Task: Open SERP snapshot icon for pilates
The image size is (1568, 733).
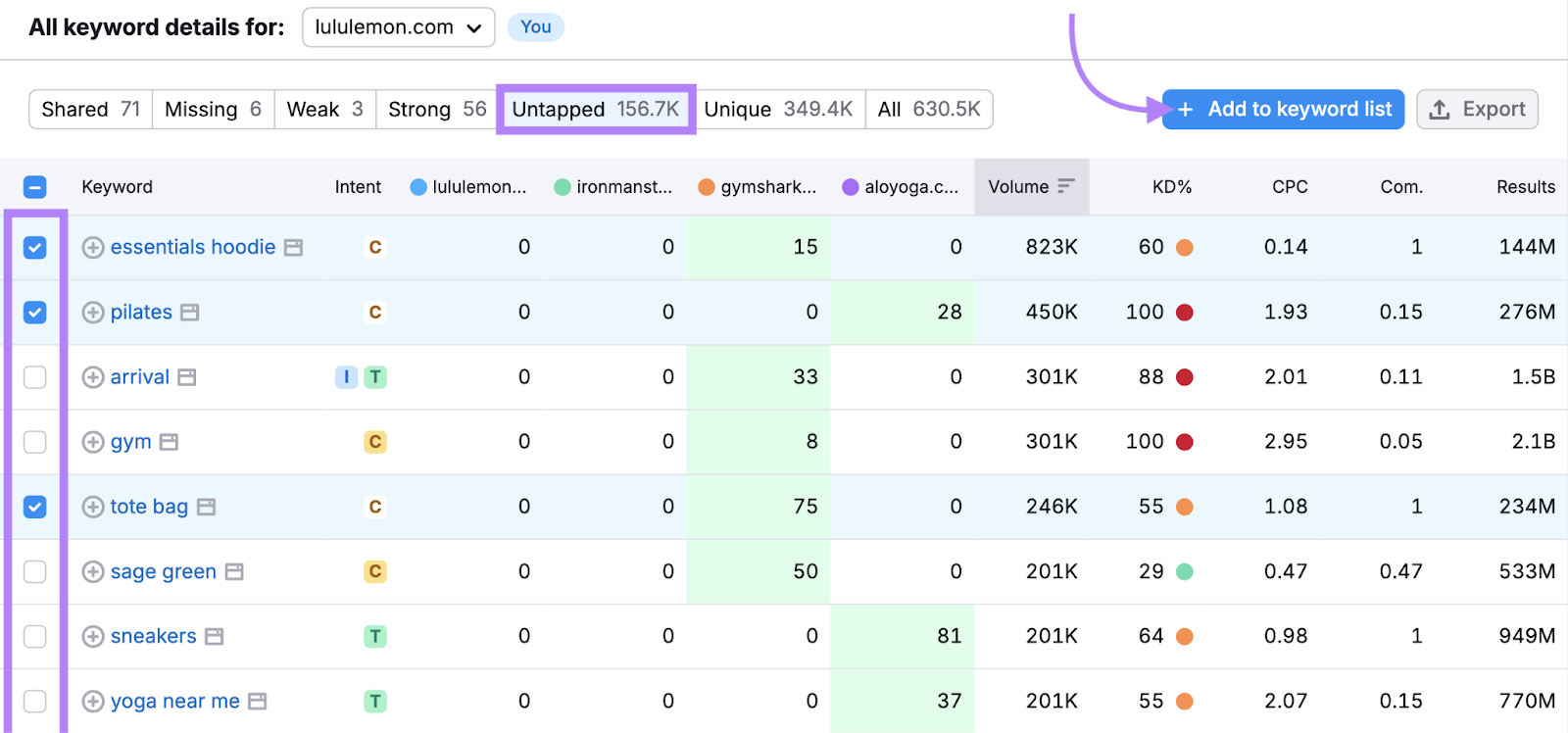Action: click(190, 313)
